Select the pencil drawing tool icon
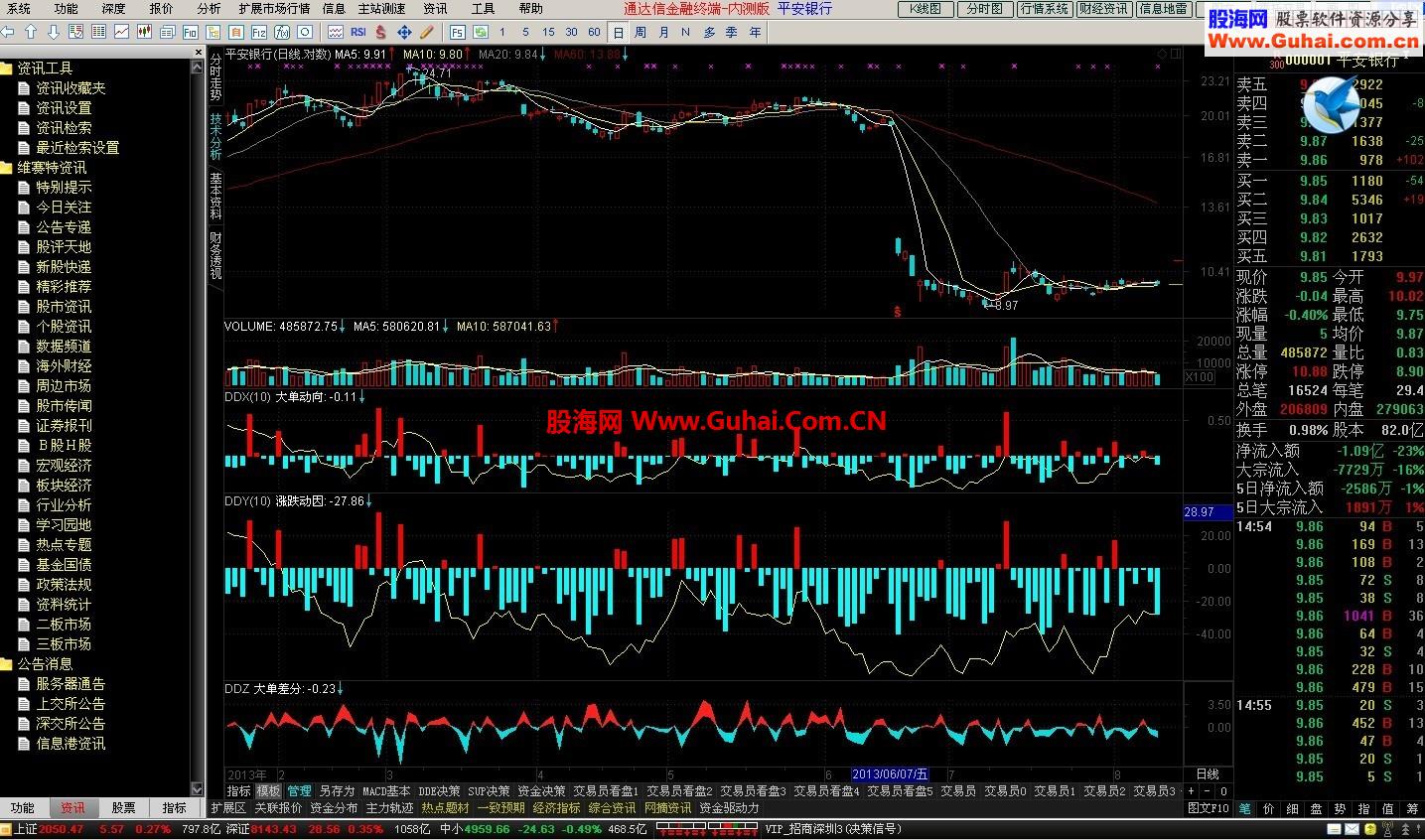This screenshot has width=1425, height=840. [x=426, y=32]
